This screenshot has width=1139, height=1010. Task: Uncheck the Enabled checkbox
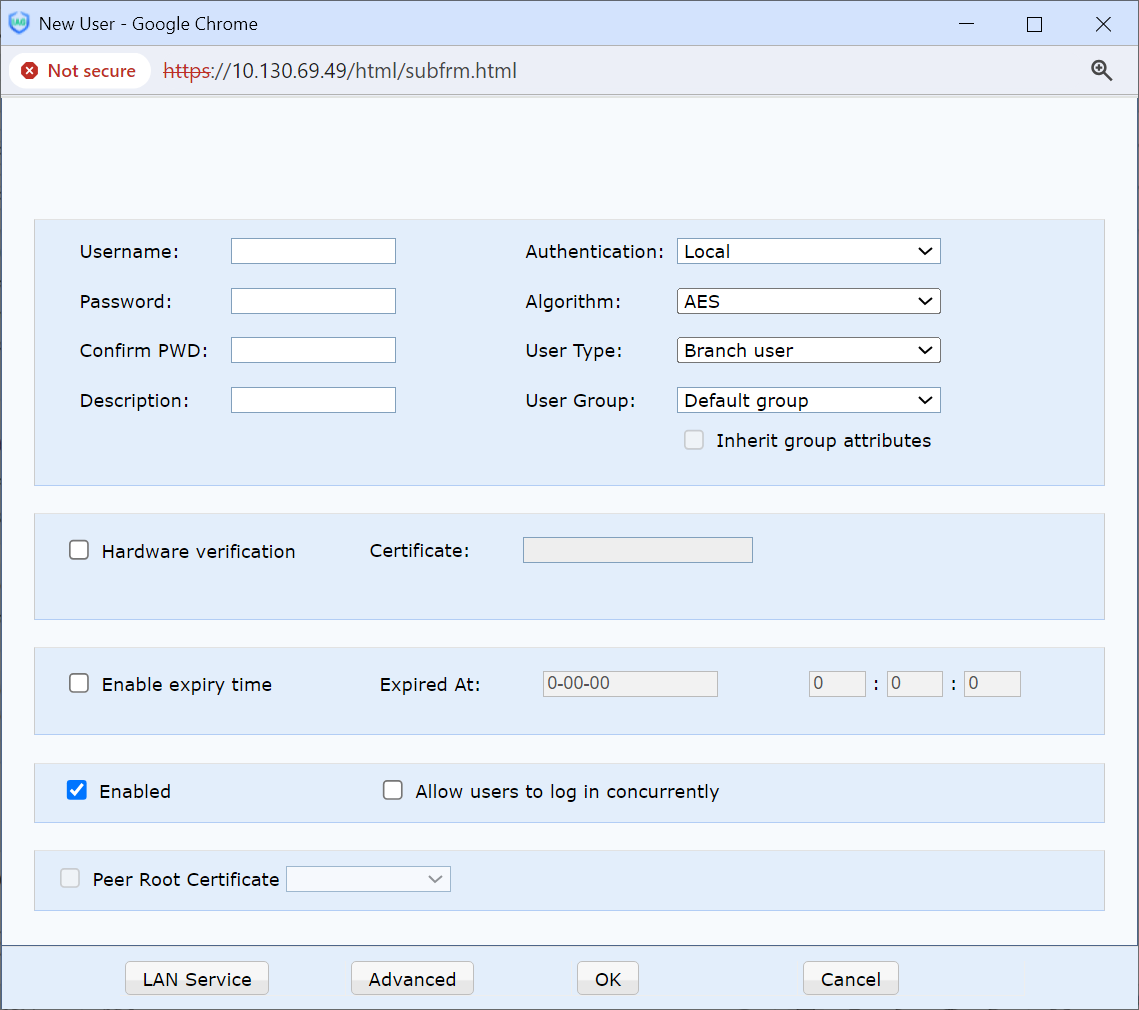point(77,791)
